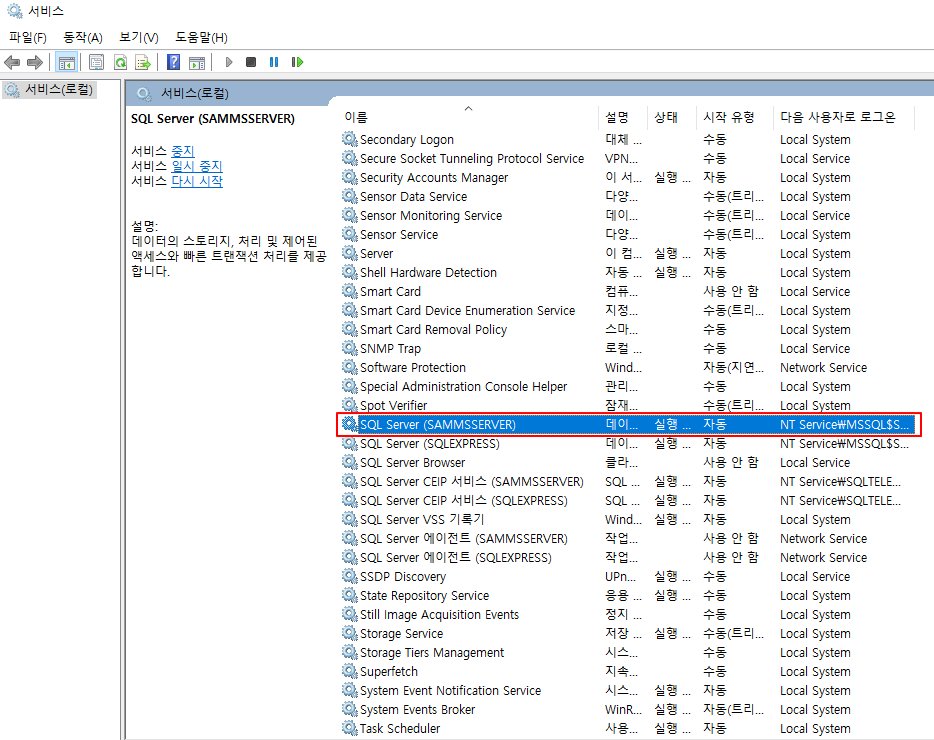
Task: Open the 도움말(H) menu
Action: tap(201, 38)
